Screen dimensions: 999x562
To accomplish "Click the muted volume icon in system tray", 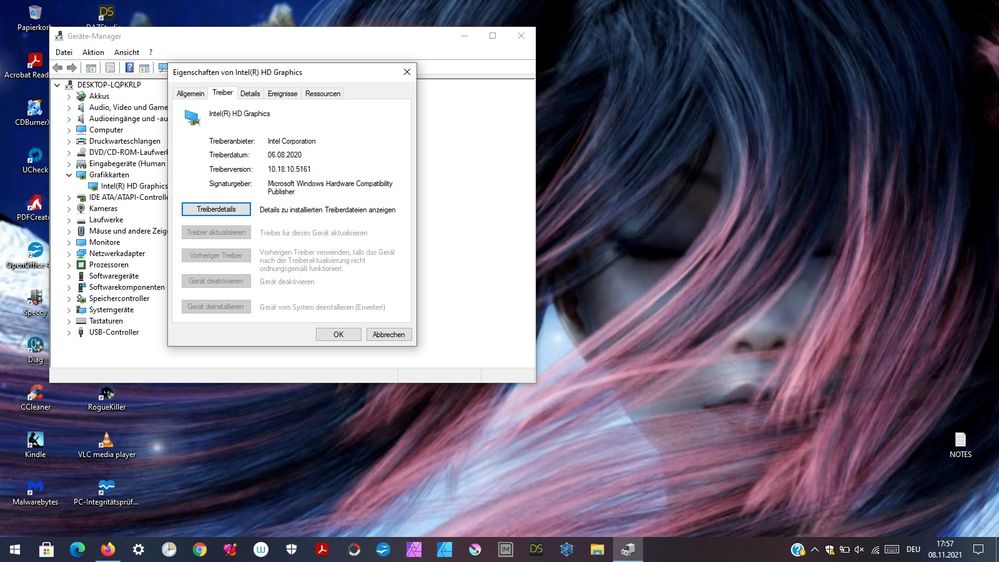I will click(859, 549).
